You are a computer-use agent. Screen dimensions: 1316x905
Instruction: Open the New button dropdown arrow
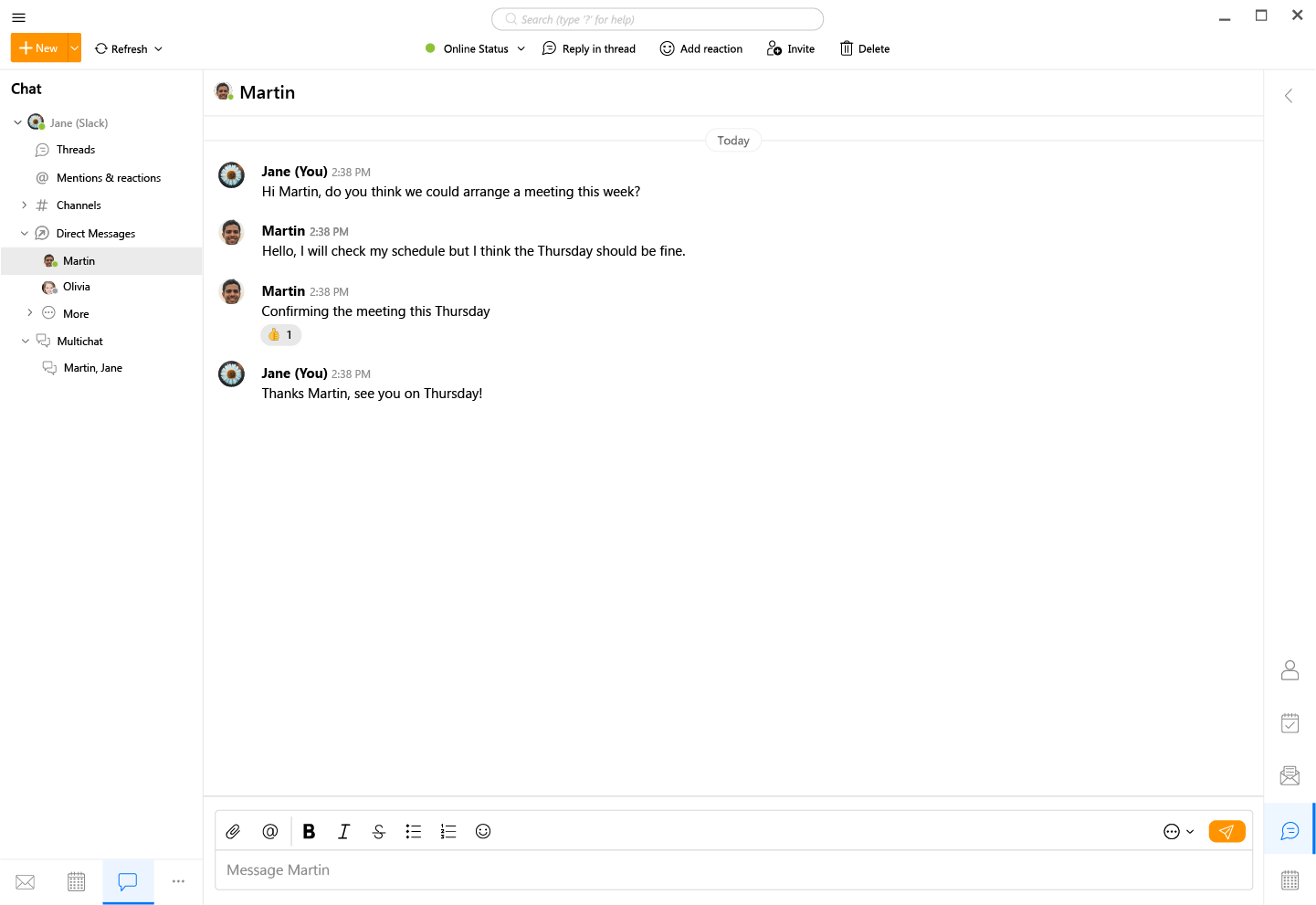click(75, 48)
